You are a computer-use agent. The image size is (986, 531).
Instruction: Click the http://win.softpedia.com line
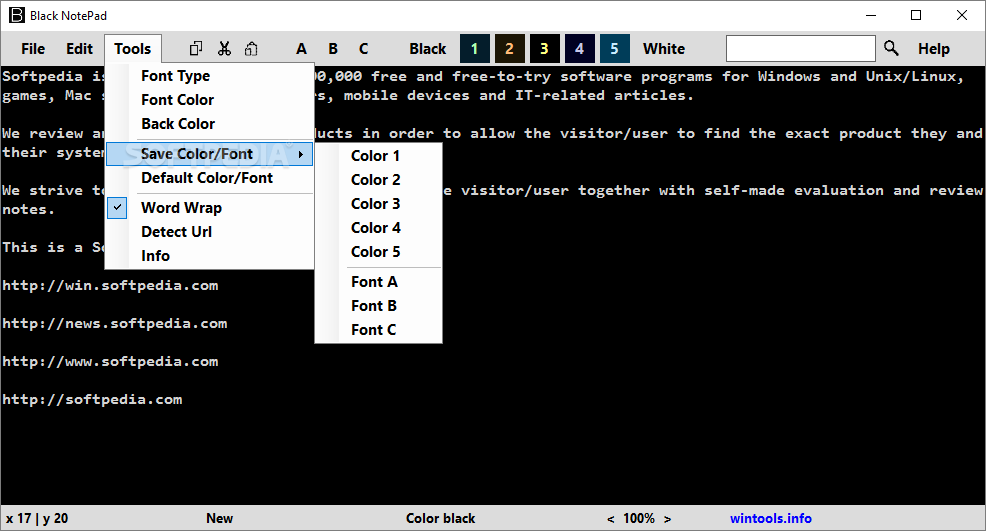pyautogui.click(x=110, y=286)
